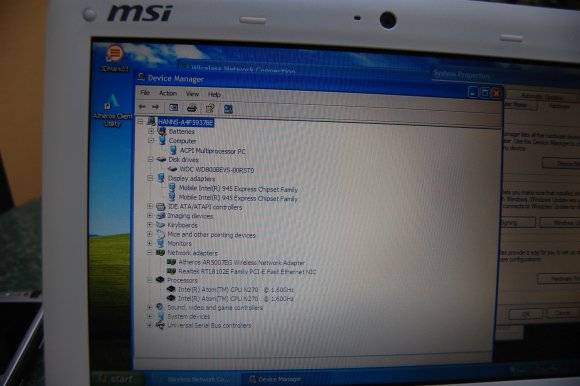The image size is (580, 386).
Task: Open the View menu
Action: tap(192, 94)
